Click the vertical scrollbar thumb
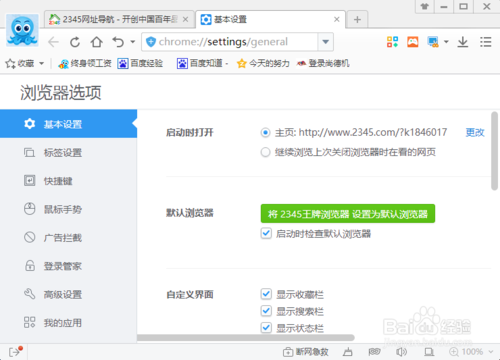This screenshot has width=500, height=360. coord(495,151)
